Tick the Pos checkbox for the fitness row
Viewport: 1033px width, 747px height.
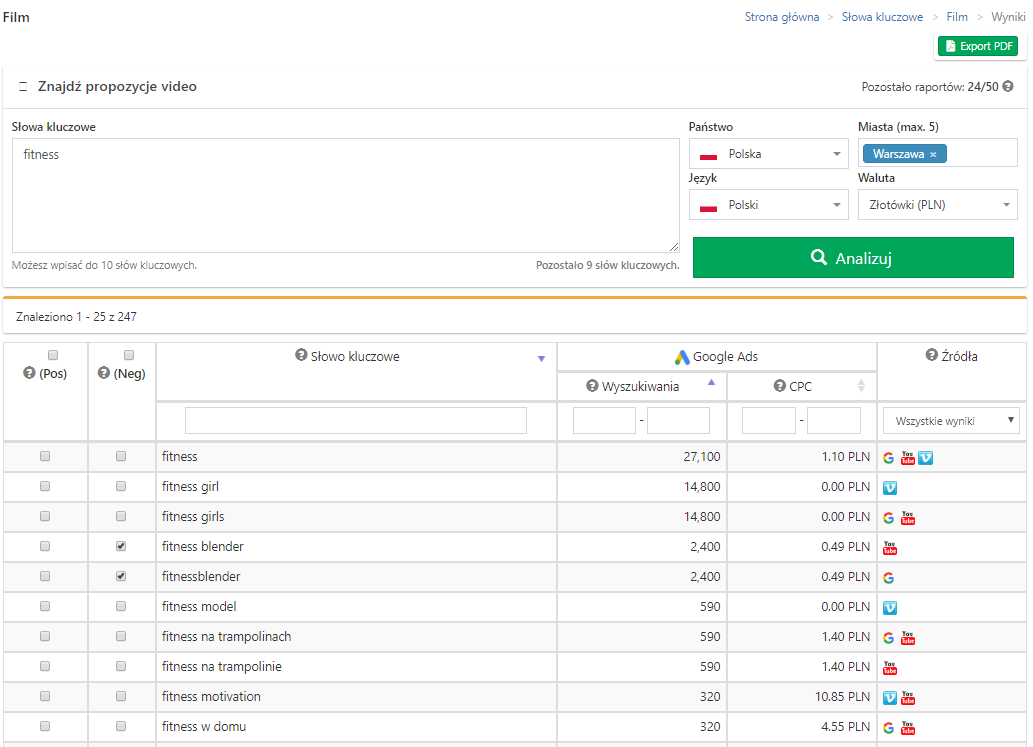click(x=45, y=457)
